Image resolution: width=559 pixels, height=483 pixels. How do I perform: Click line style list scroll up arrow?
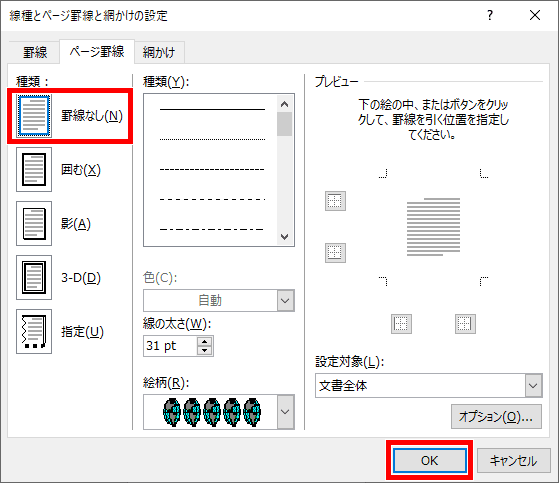click(x=284, y=104)
